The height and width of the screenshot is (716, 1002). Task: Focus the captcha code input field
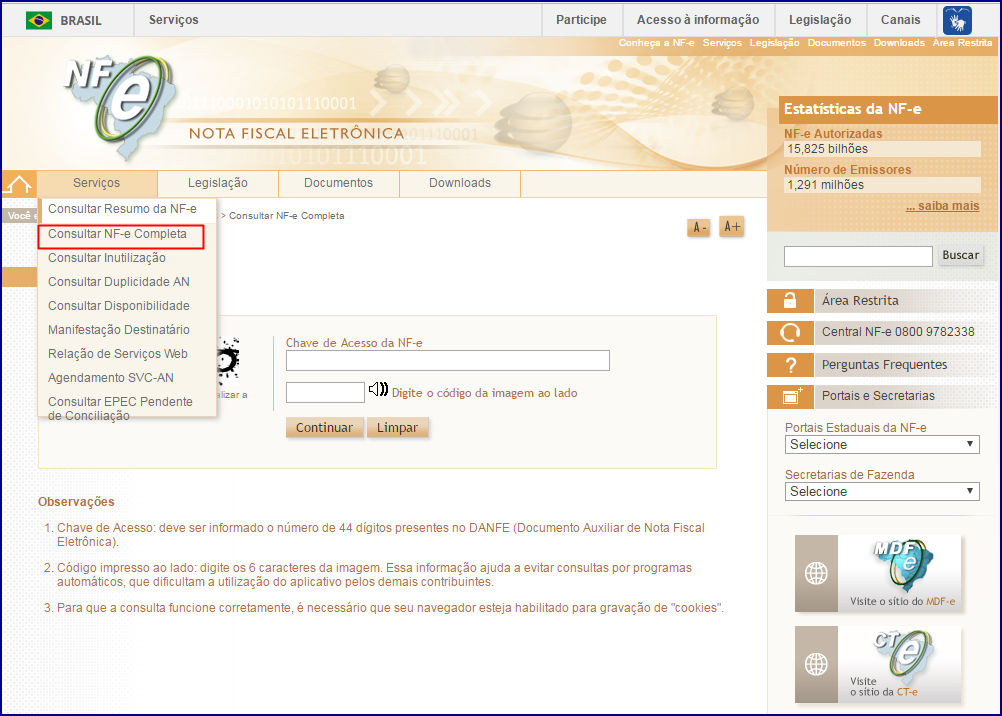(x=325, y=393)
